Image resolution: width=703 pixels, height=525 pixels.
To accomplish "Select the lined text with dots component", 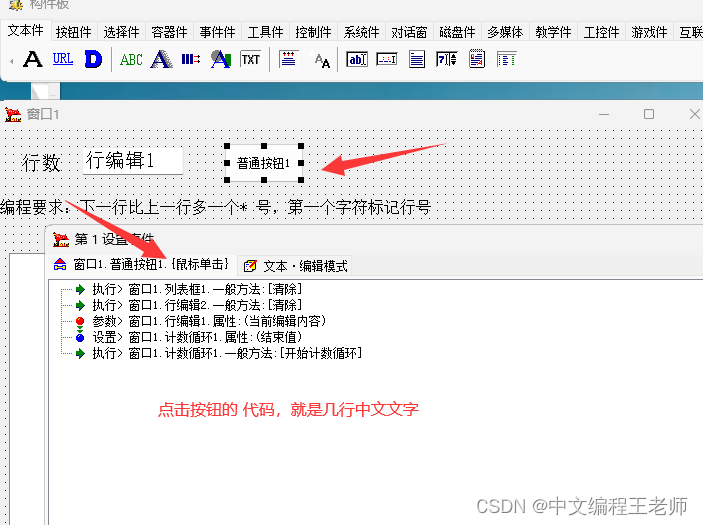I will (x=288, y=59).
